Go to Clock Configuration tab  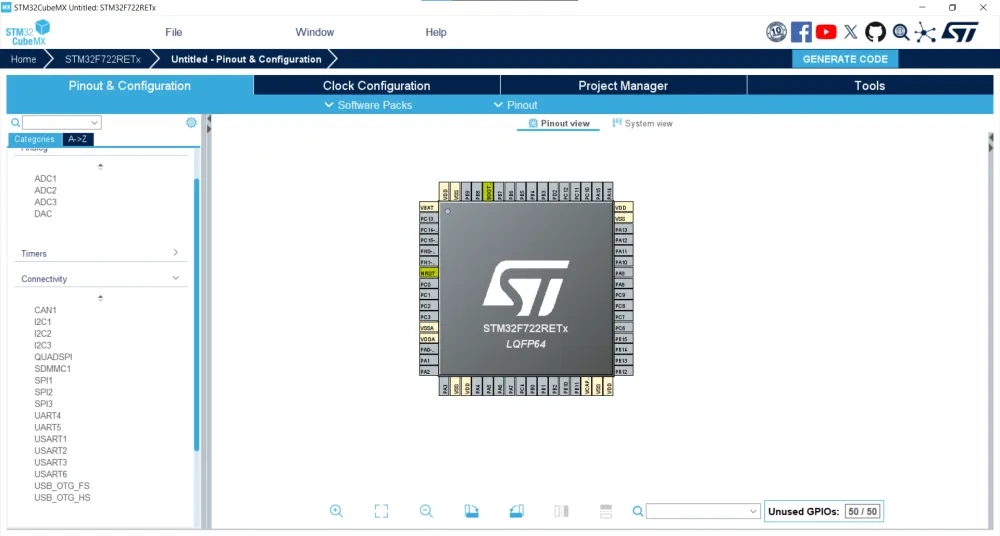click(x=376, y=86)
